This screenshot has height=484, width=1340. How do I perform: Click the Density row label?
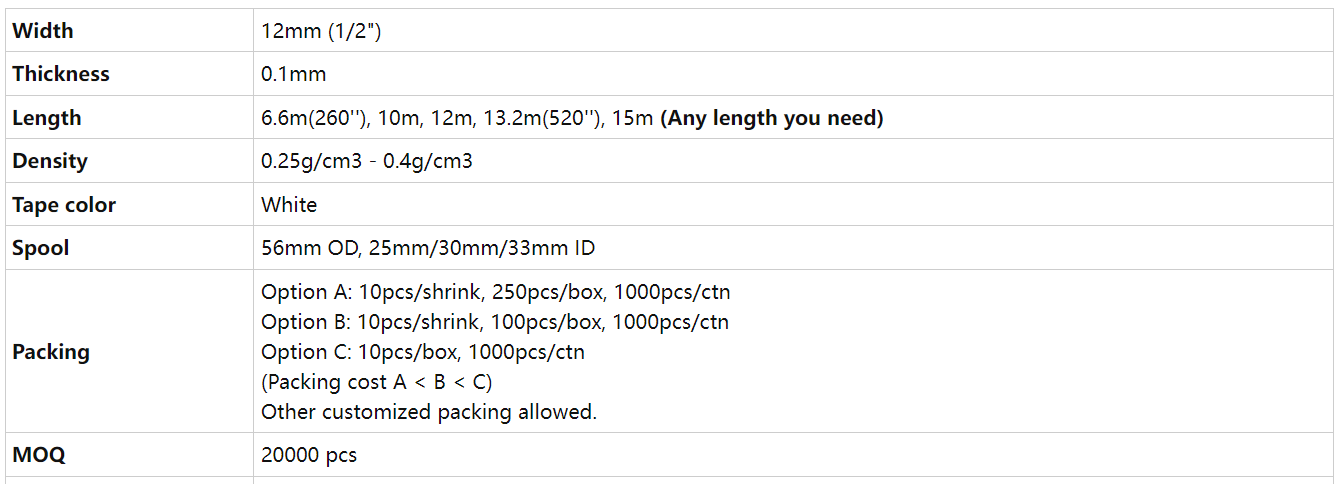coord(50,161)
